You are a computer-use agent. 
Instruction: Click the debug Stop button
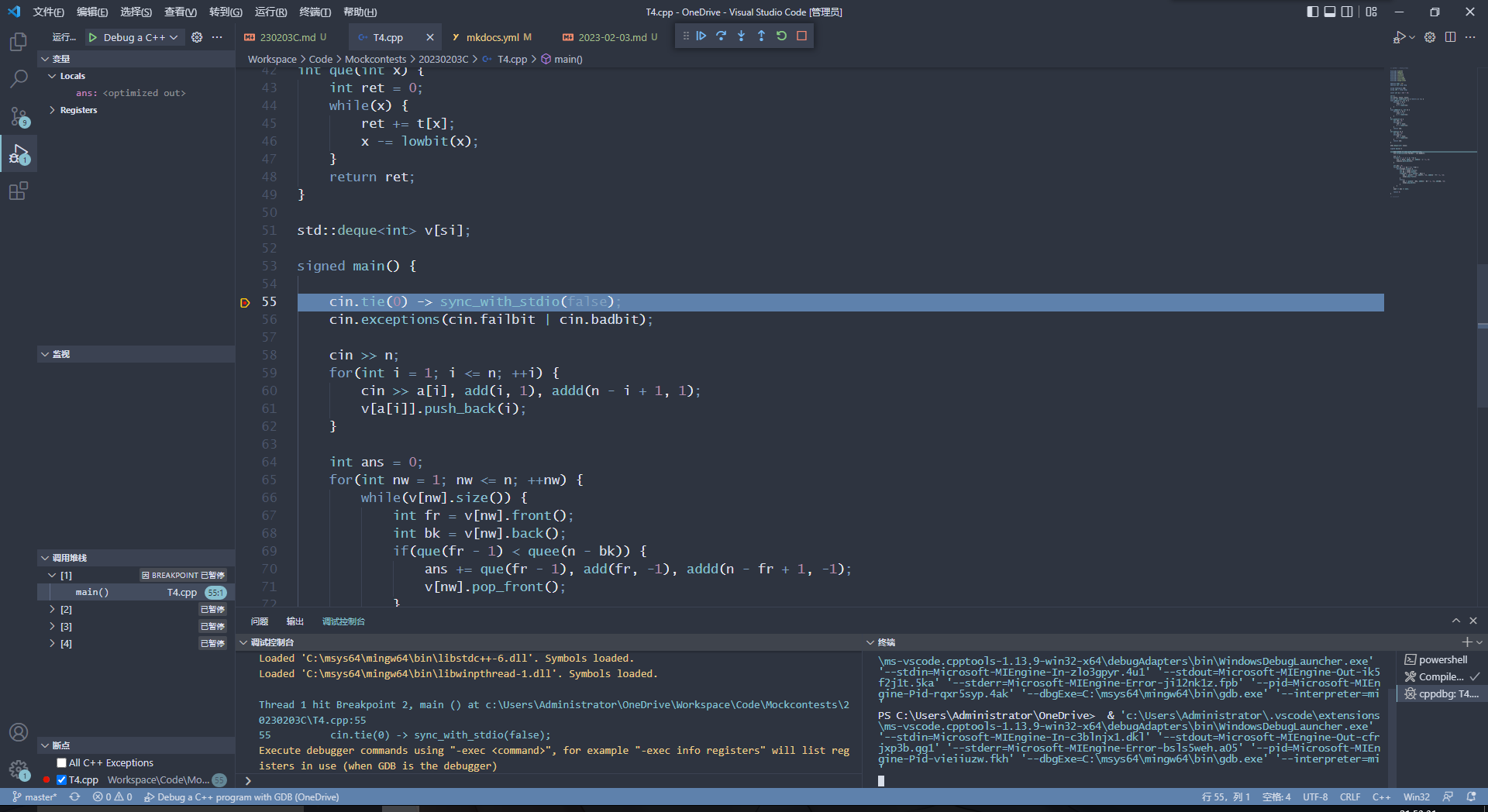tap(802, 36)
